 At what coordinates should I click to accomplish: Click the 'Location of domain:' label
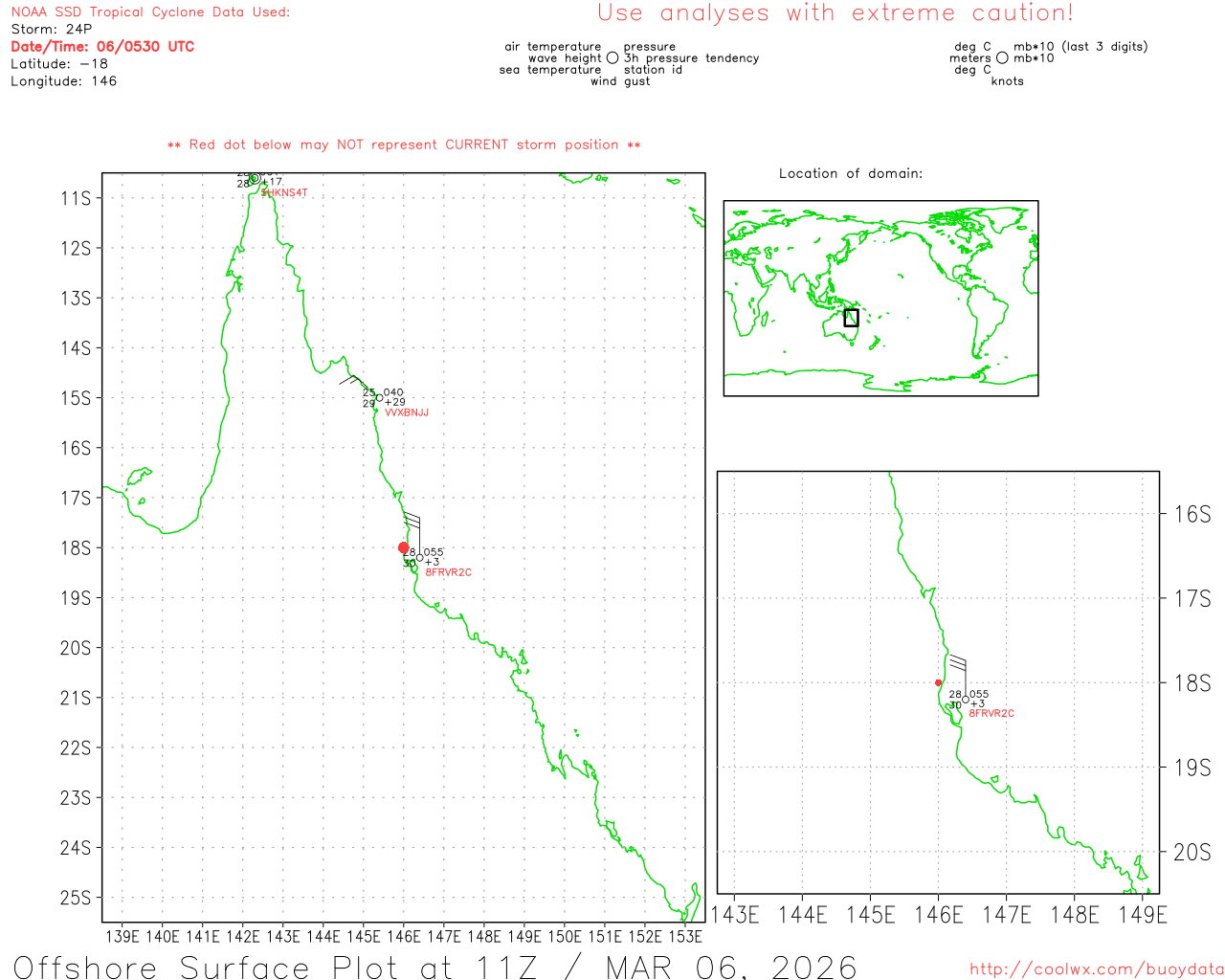click(x=851, y=173)
